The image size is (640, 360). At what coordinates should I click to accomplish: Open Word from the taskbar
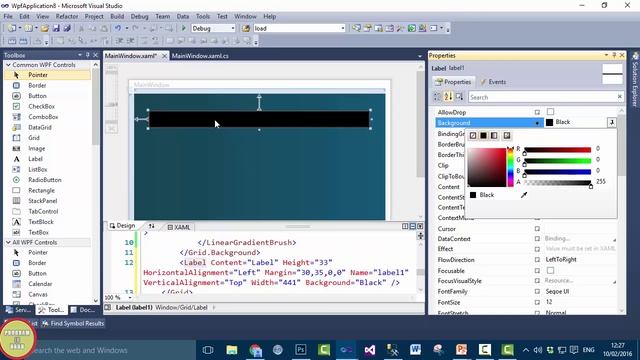tap(416, 350)
